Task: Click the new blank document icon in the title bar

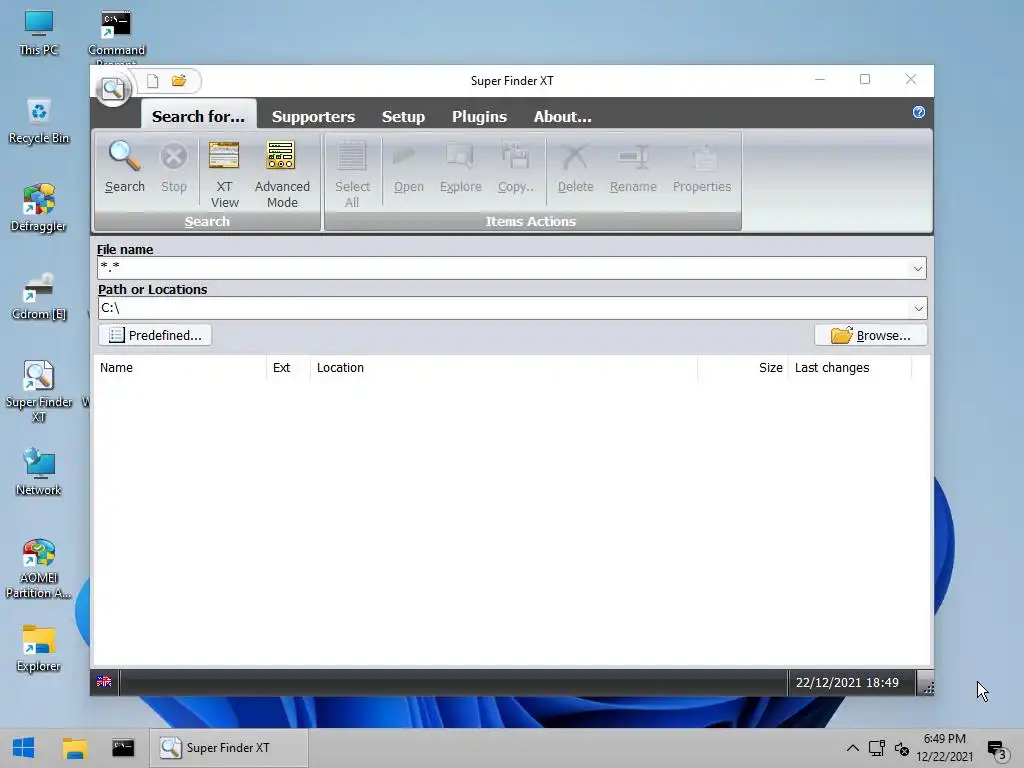Action: [x=152, y=81]
